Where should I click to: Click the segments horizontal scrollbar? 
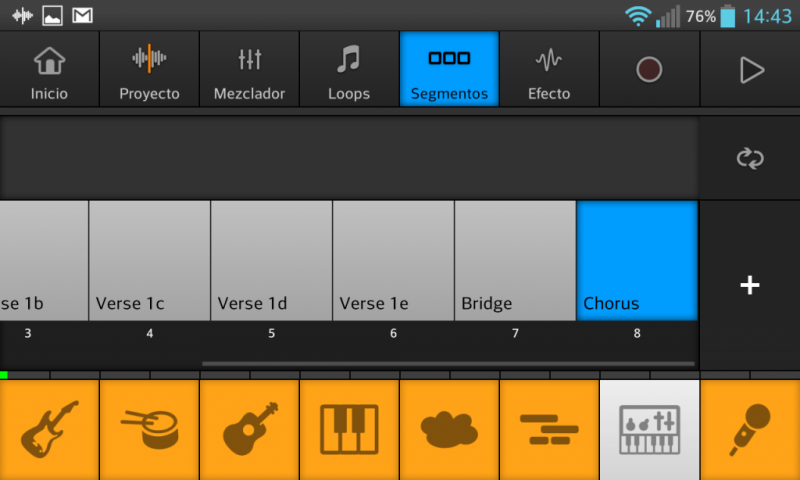pos(447,364)
